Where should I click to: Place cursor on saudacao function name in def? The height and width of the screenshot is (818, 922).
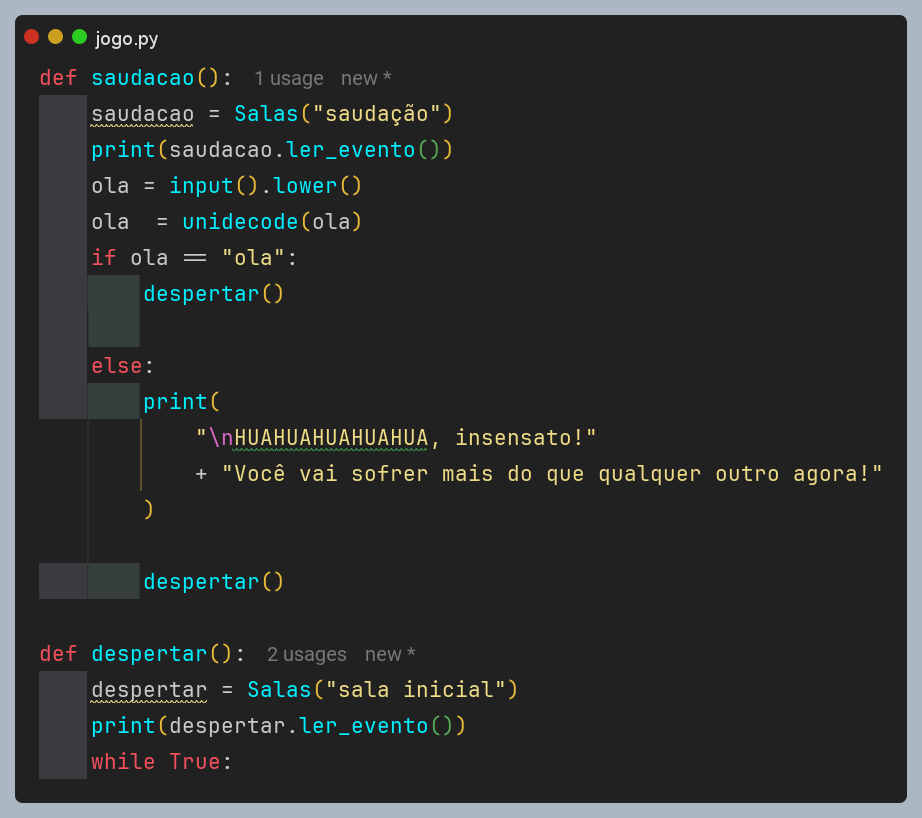[143, 78]
